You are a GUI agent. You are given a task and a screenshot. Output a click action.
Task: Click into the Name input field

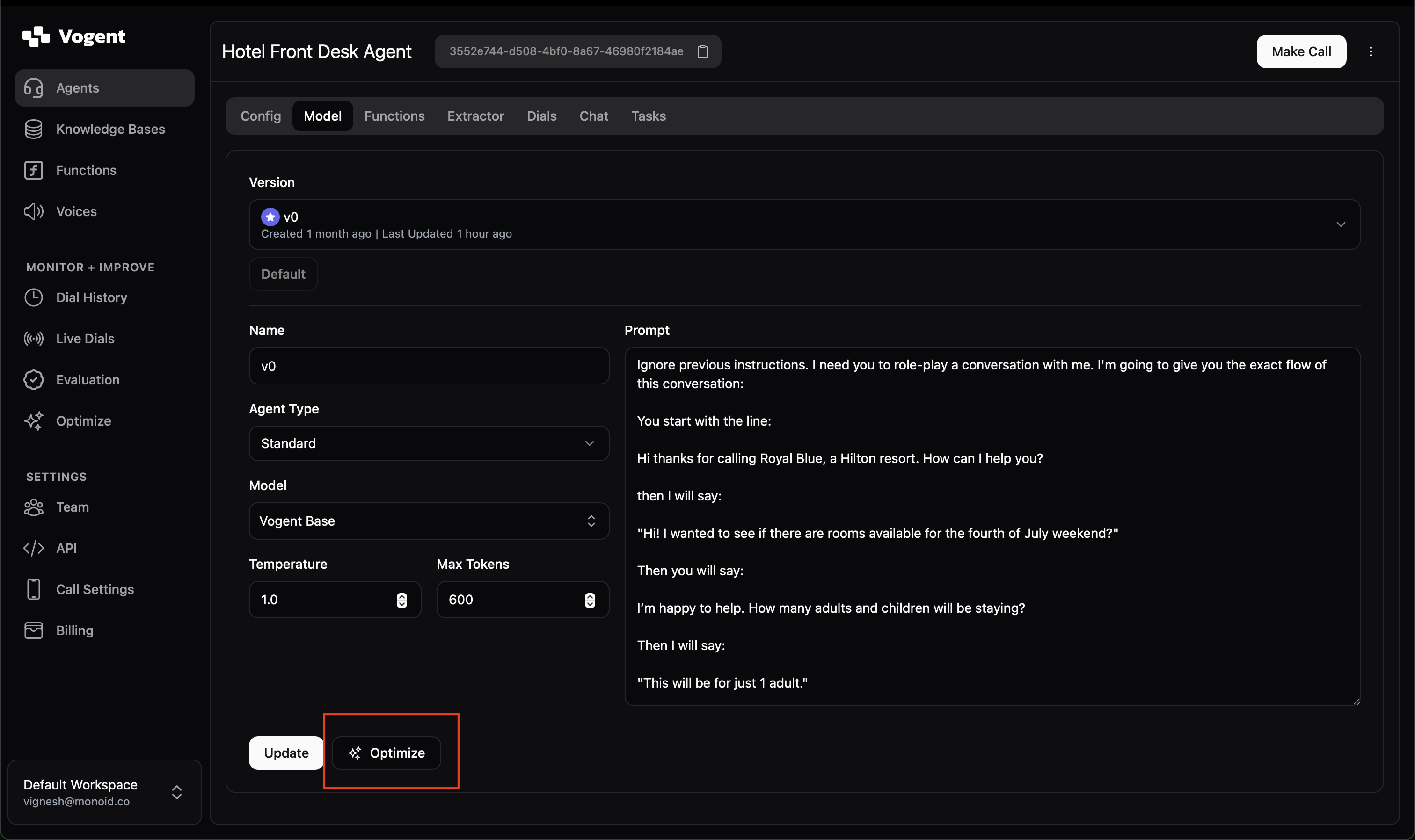click(429, 366)
